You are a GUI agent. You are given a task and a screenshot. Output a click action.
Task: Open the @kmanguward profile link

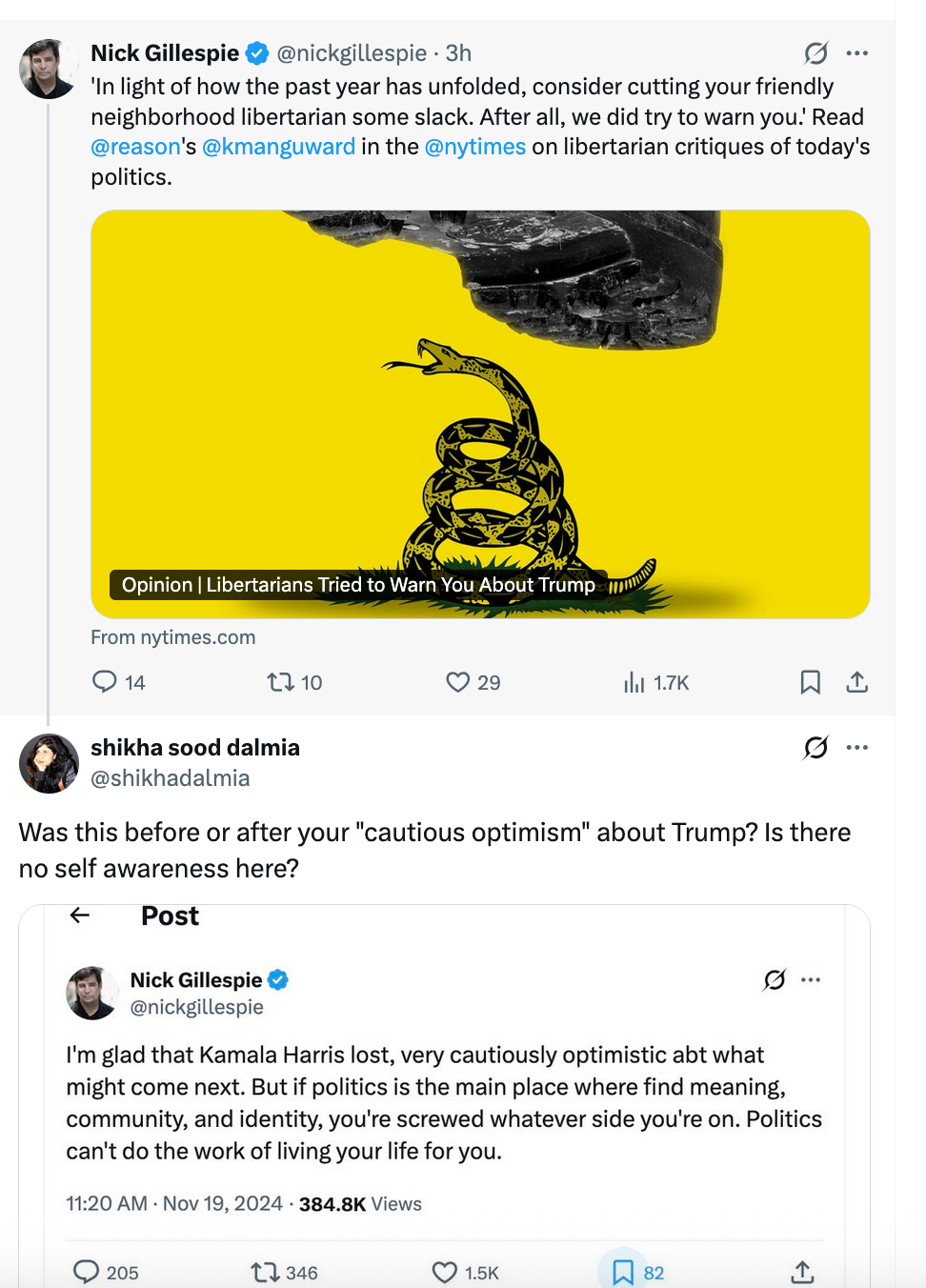(278, 147)
